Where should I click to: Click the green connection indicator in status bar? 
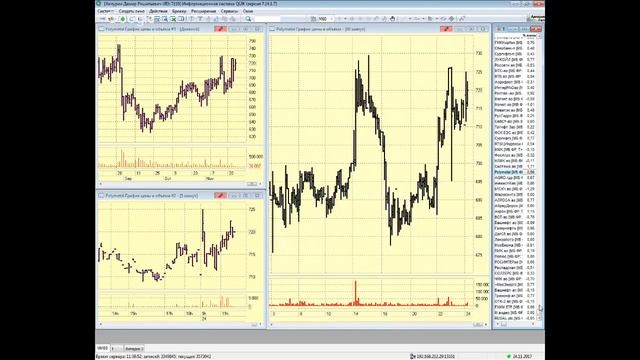[509, 356]
